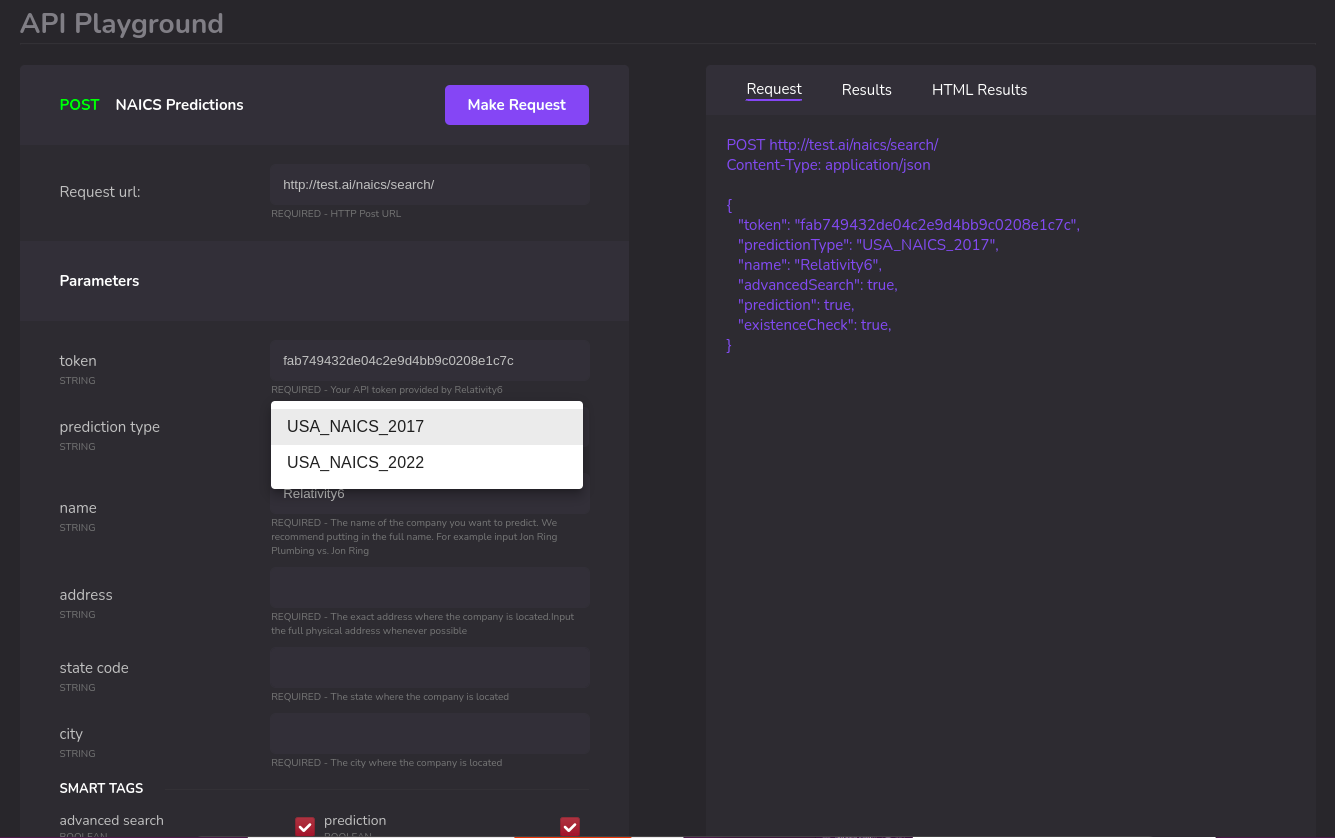Switch to the Results tab

(x=866, y=90)
